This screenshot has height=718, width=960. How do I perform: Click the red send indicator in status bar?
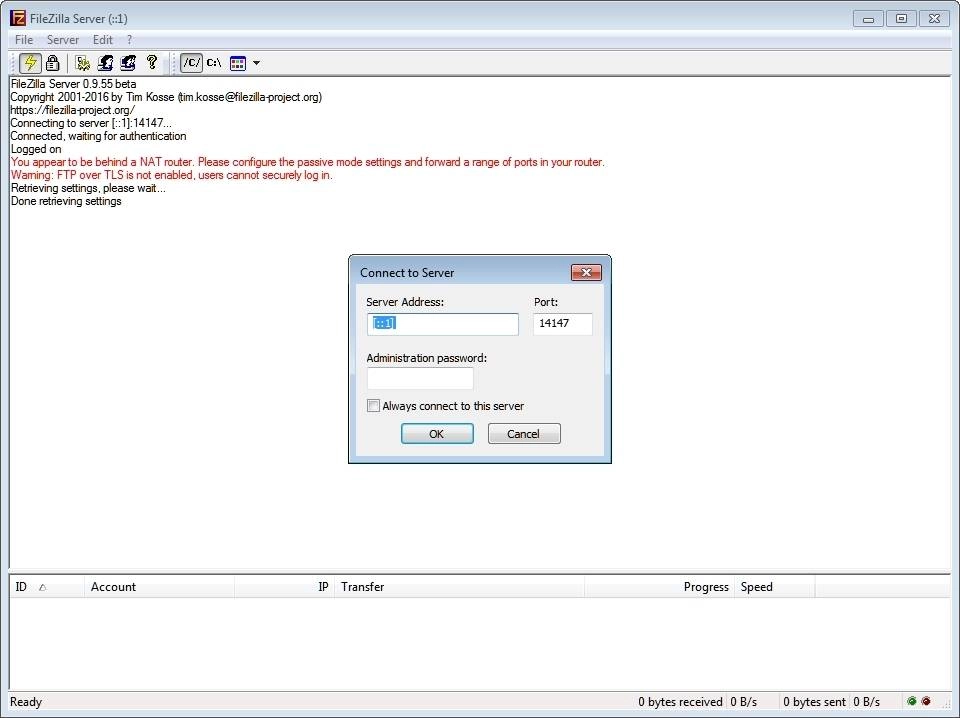point(926,701)
